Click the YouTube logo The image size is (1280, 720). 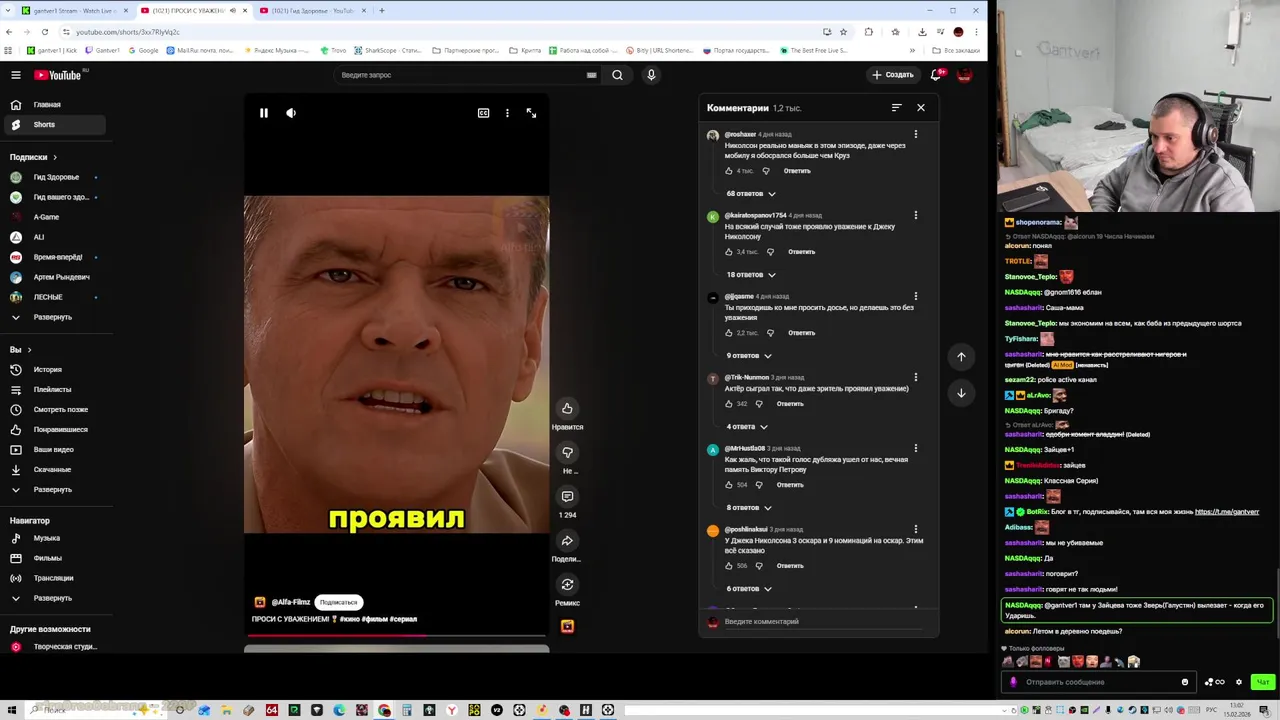57,75
